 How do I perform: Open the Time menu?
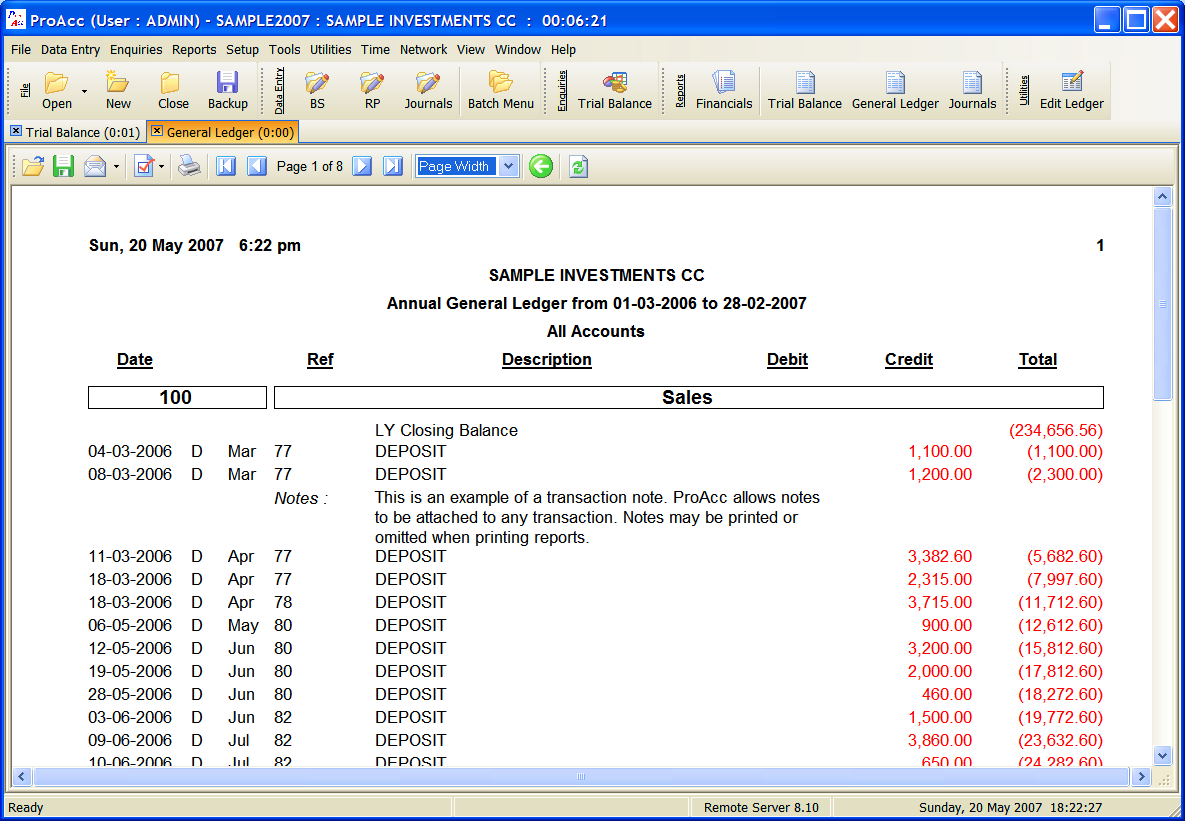pos(376,50)
